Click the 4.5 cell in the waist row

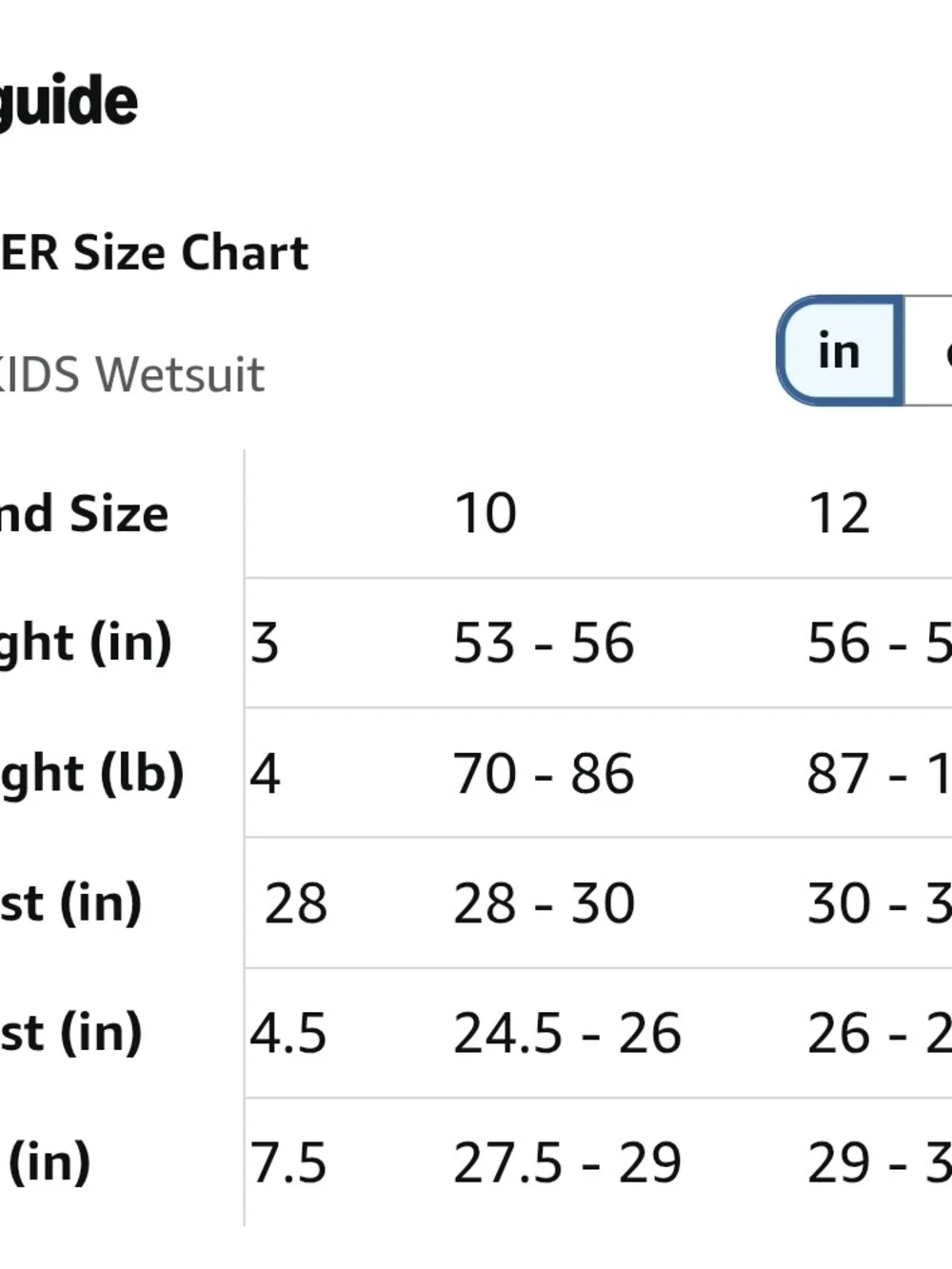[288, 1033]
